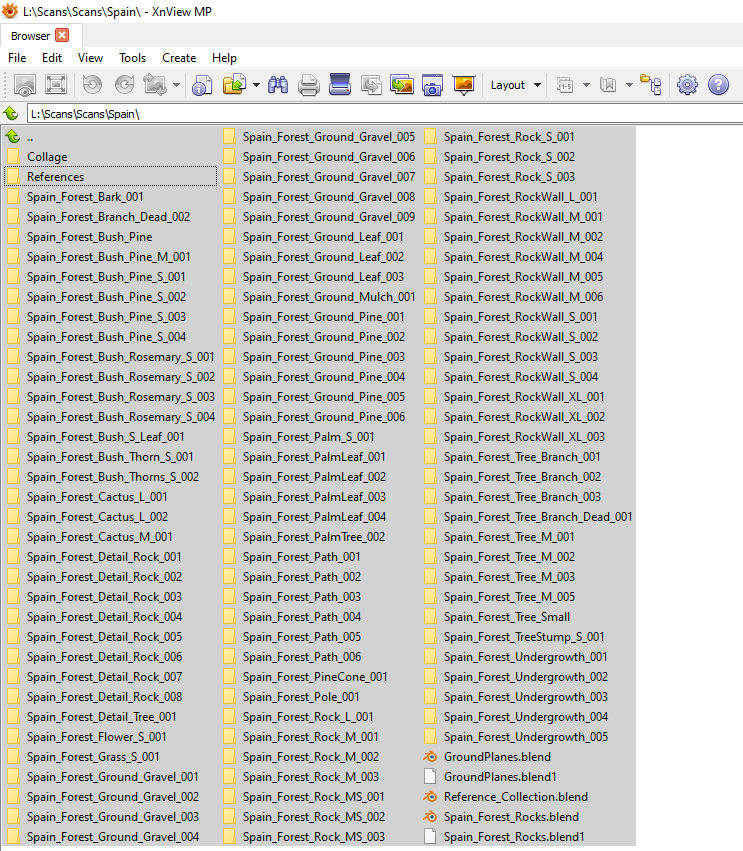Select Spain_Forest_TreeStump_S_001 folder
This screenshot has width=743, height=851.
click(528, 637)
